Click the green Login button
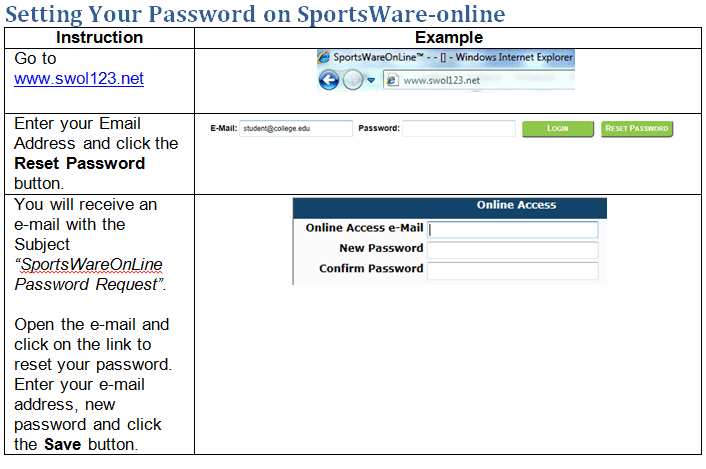This screenshot has height=469, width=706. pos(558,129)
